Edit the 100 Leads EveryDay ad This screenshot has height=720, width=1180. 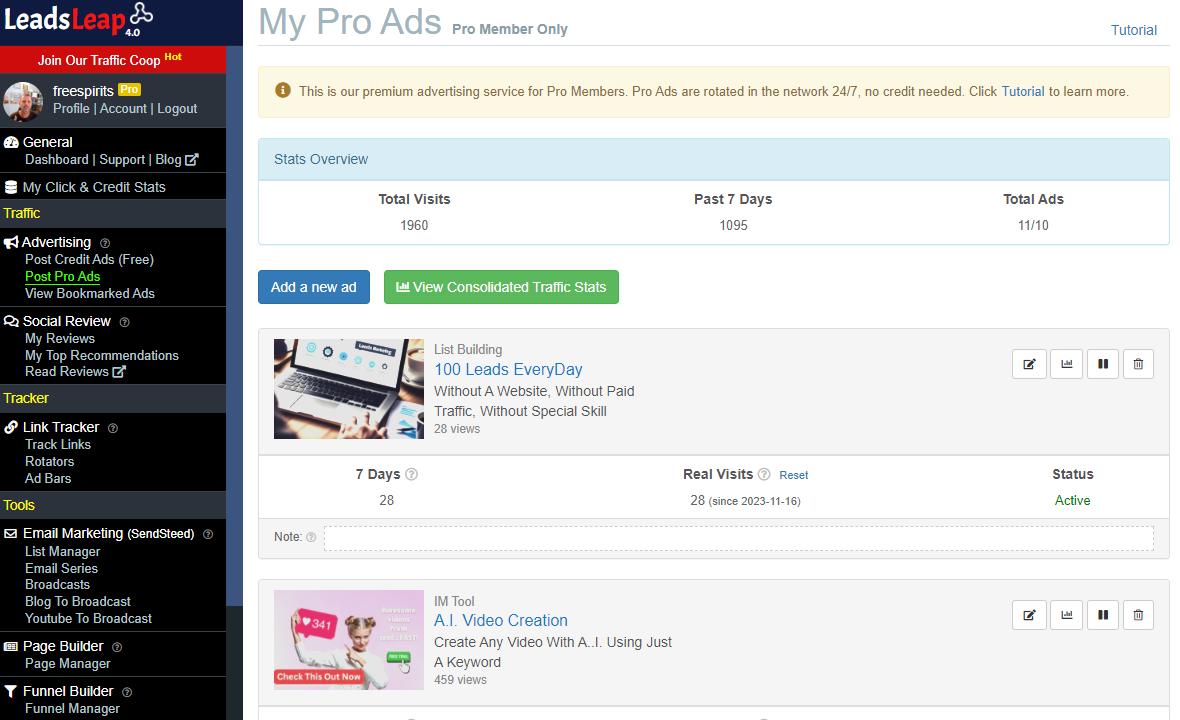click(1029, 364)
